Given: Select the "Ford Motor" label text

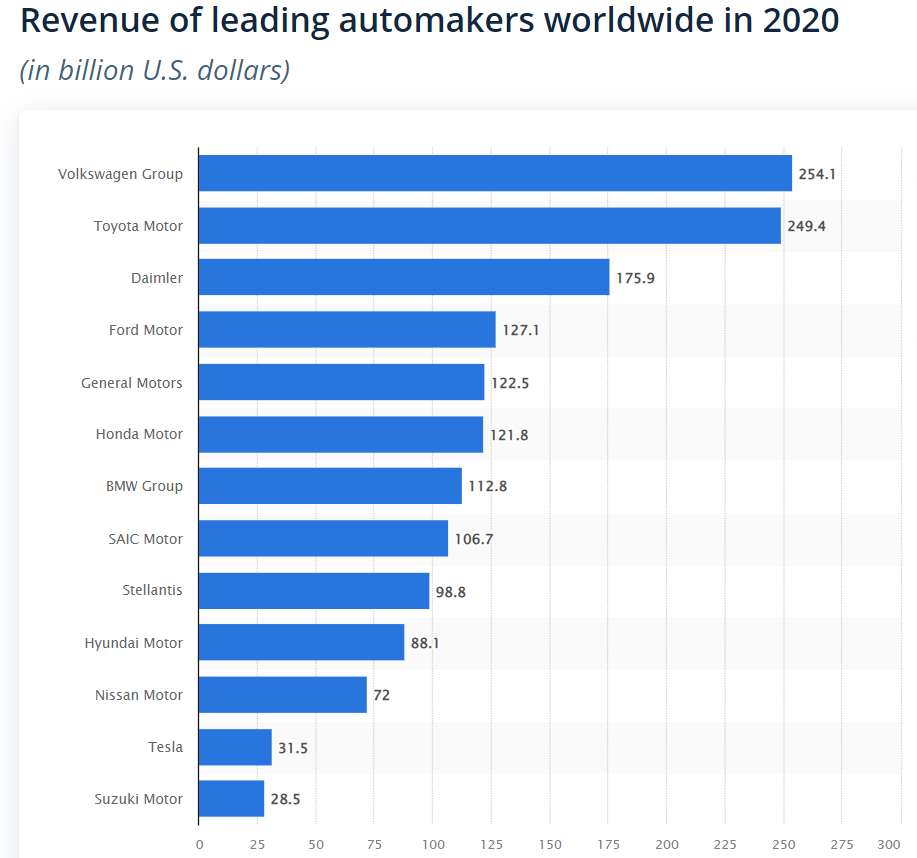Looking at the screenshot, I should pos(146,330).
